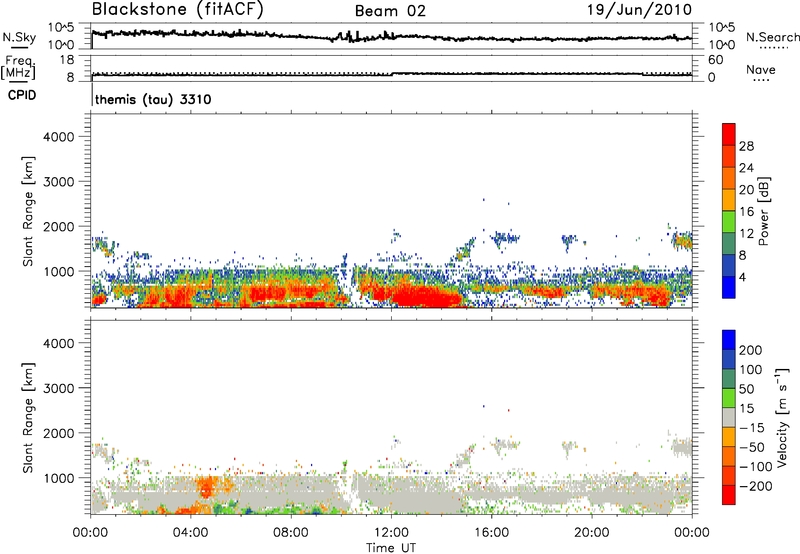Click 'Slant Range [km]' label of the power panel
This screenshot has width=800, height=554.
pos(28,211)
